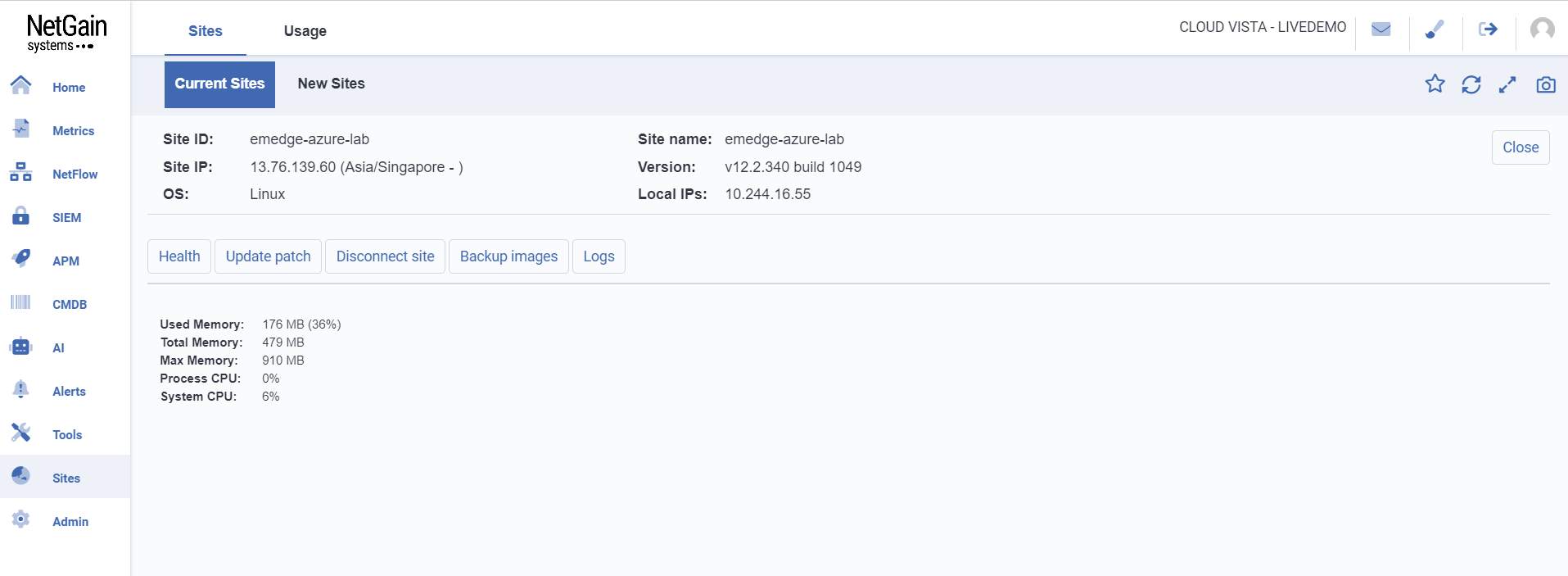Open the Alerts label in sidebar
1568x576 pixels.
pos(70,392)
